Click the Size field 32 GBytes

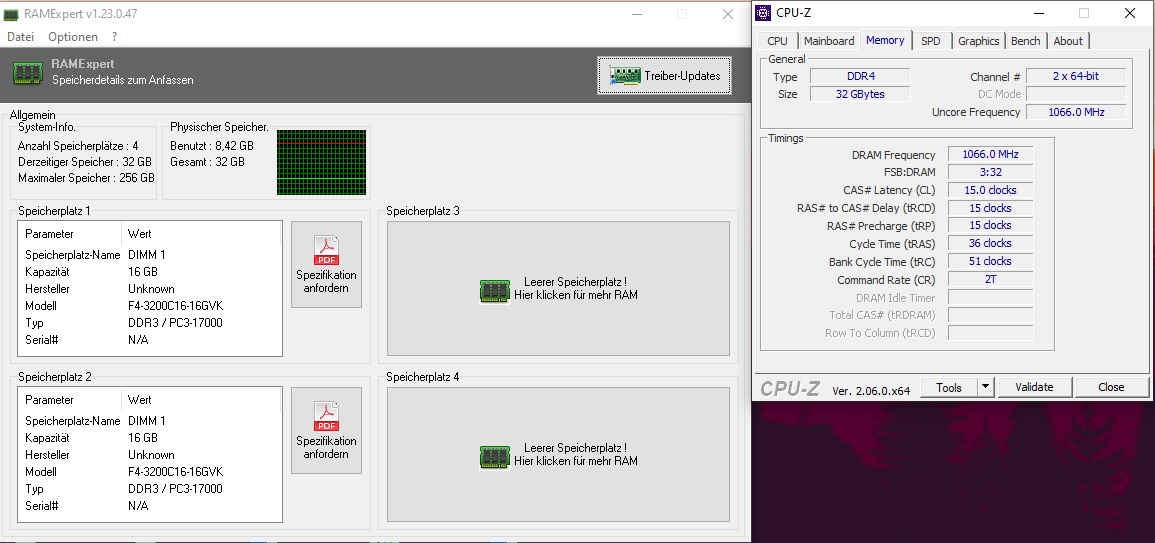coord(860,94)
